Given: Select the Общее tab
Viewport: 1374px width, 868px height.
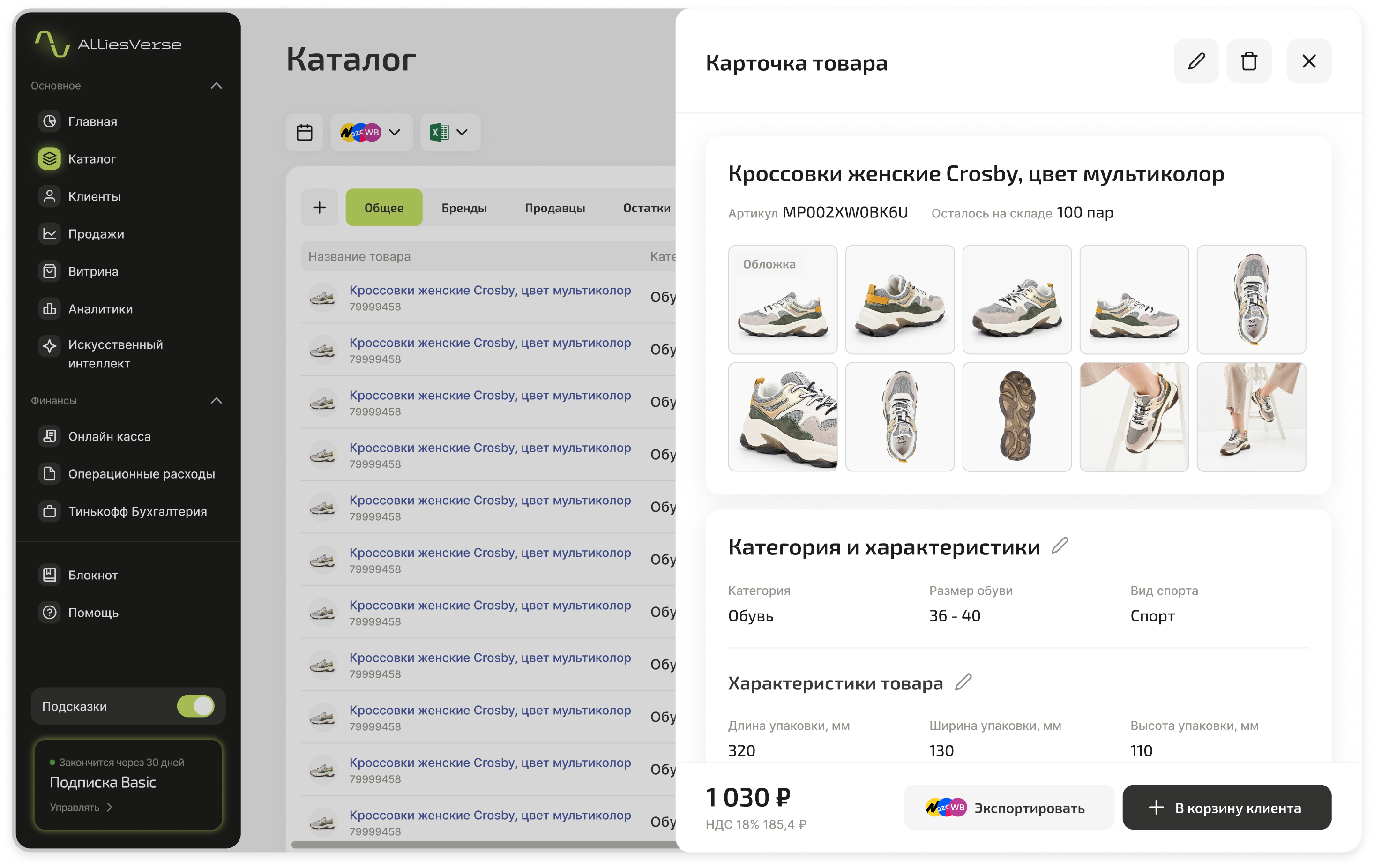Looking at the screenshot, I should (x=384, y=207).
